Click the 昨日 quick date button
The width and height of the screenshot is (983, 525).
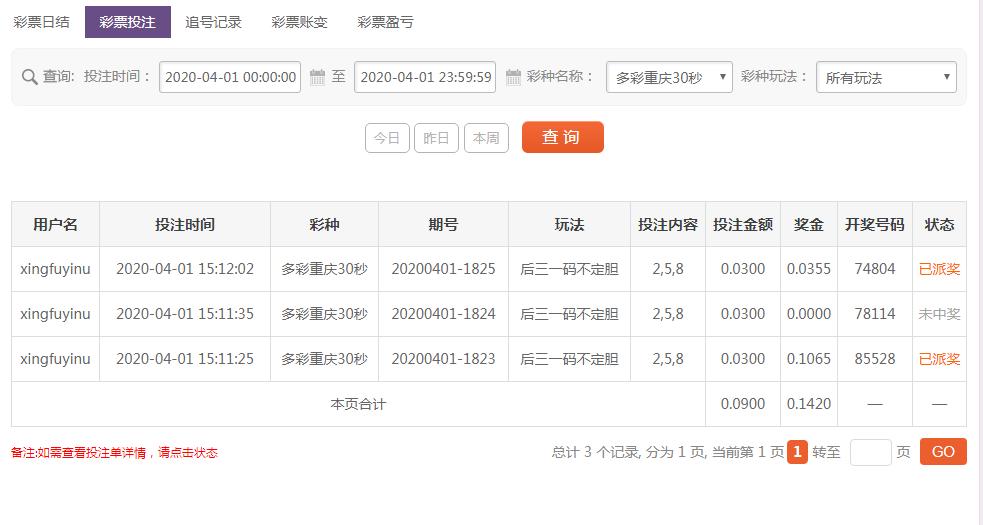(x=436, y=138)
